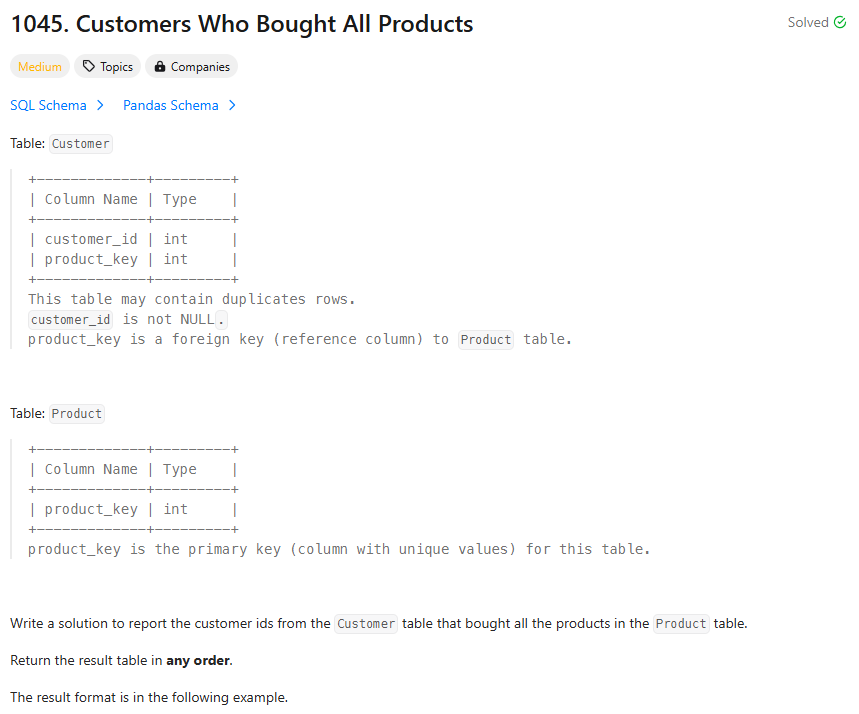Click the customer_id inline code in description
859x714 pixels.
click(x=71, y=319)
